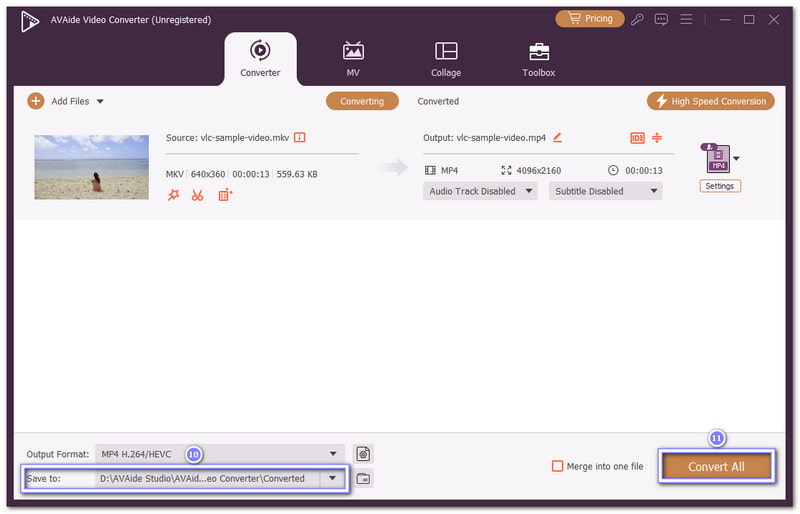The width and height of the screenshot is (800, 514).
Task: Open the Toolbox tab
Action: pos(538,59)
